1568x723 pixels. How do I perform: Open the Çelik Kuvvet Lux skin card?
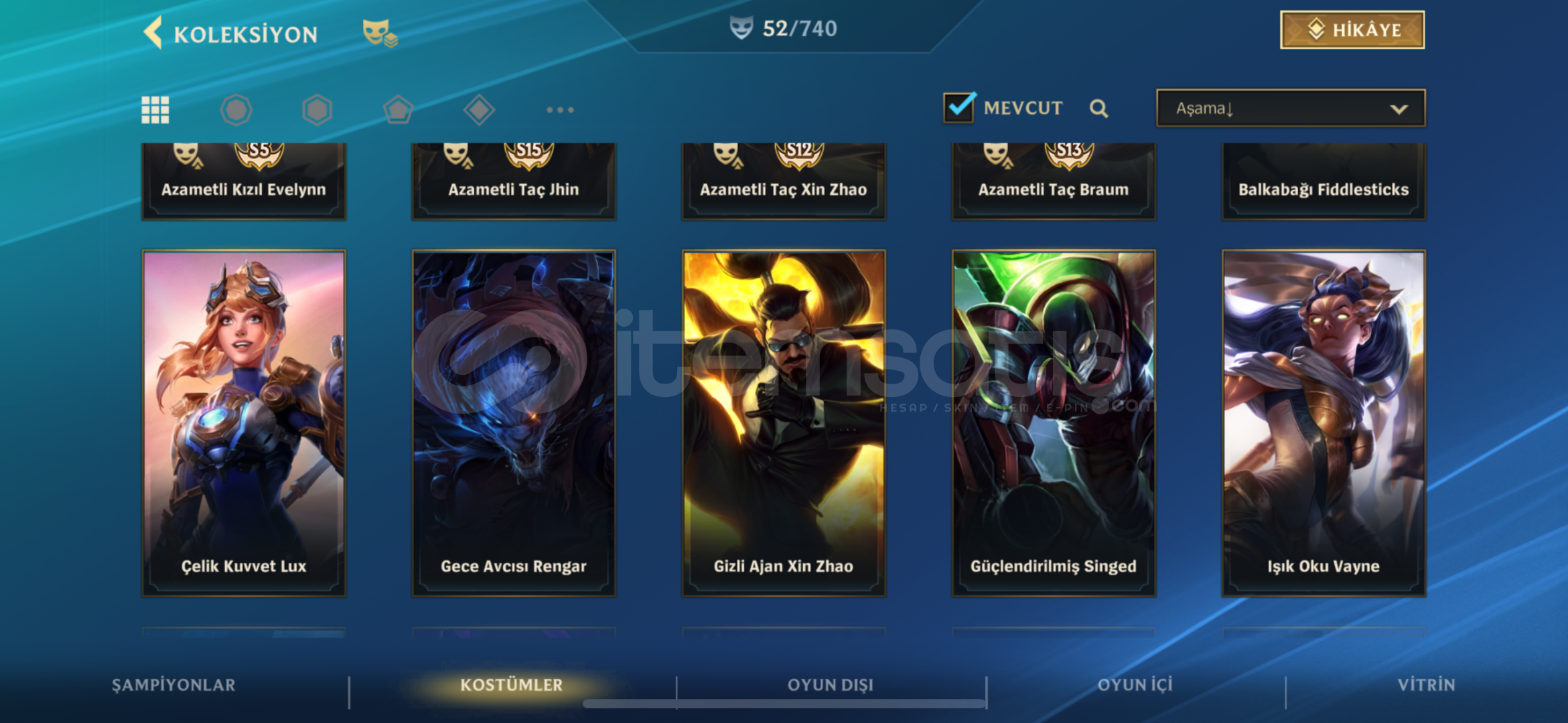(244, 423)
